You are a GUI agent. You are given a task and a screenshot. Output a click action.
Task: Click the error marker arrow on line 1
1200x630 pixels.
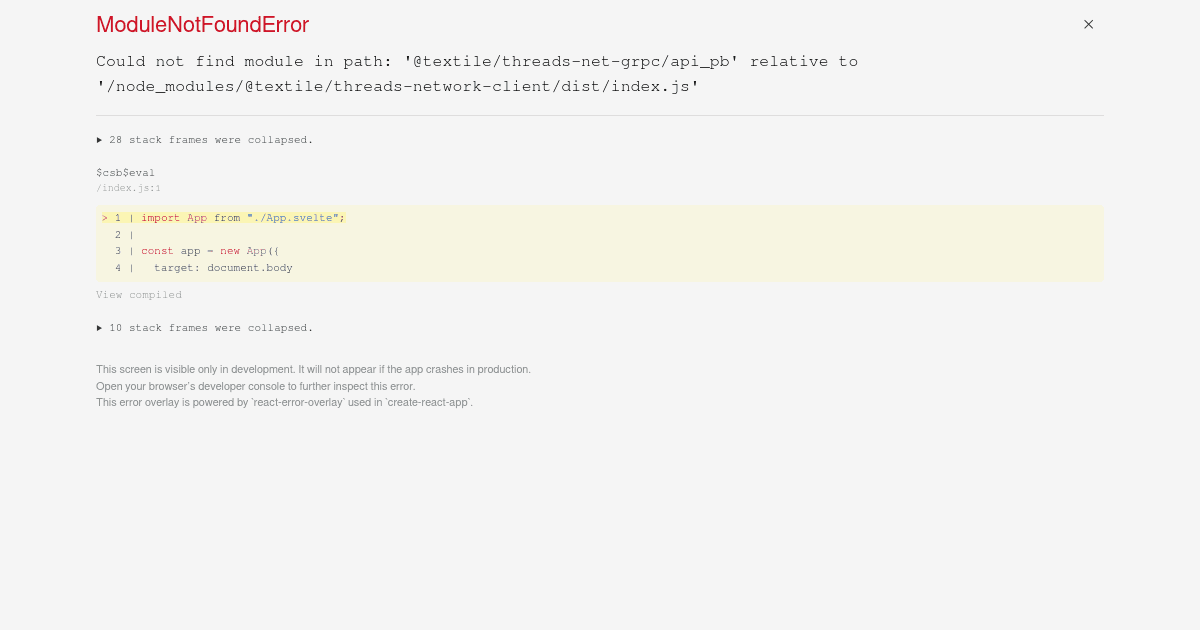105,217
